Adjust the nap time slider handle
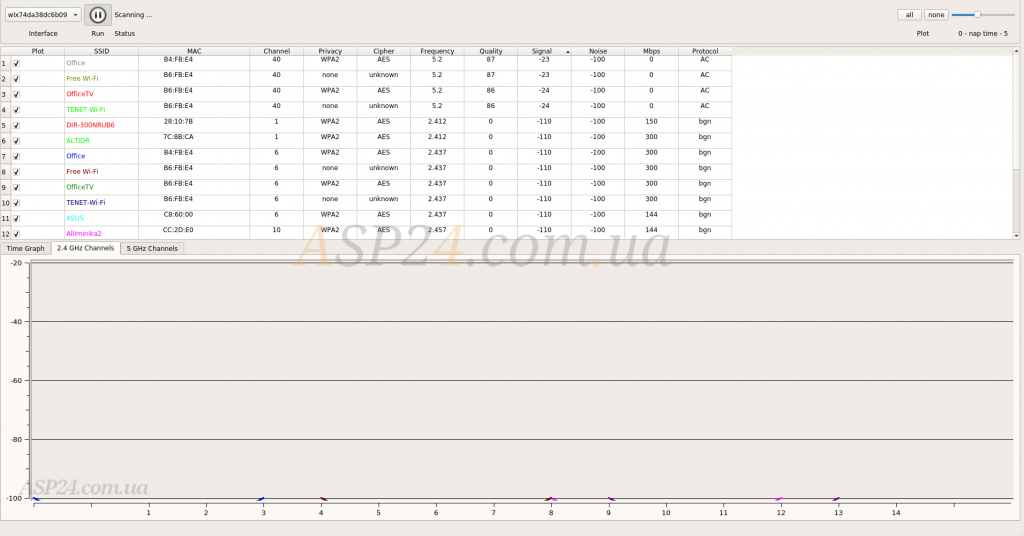1024x536 pixels. [977, 15]
